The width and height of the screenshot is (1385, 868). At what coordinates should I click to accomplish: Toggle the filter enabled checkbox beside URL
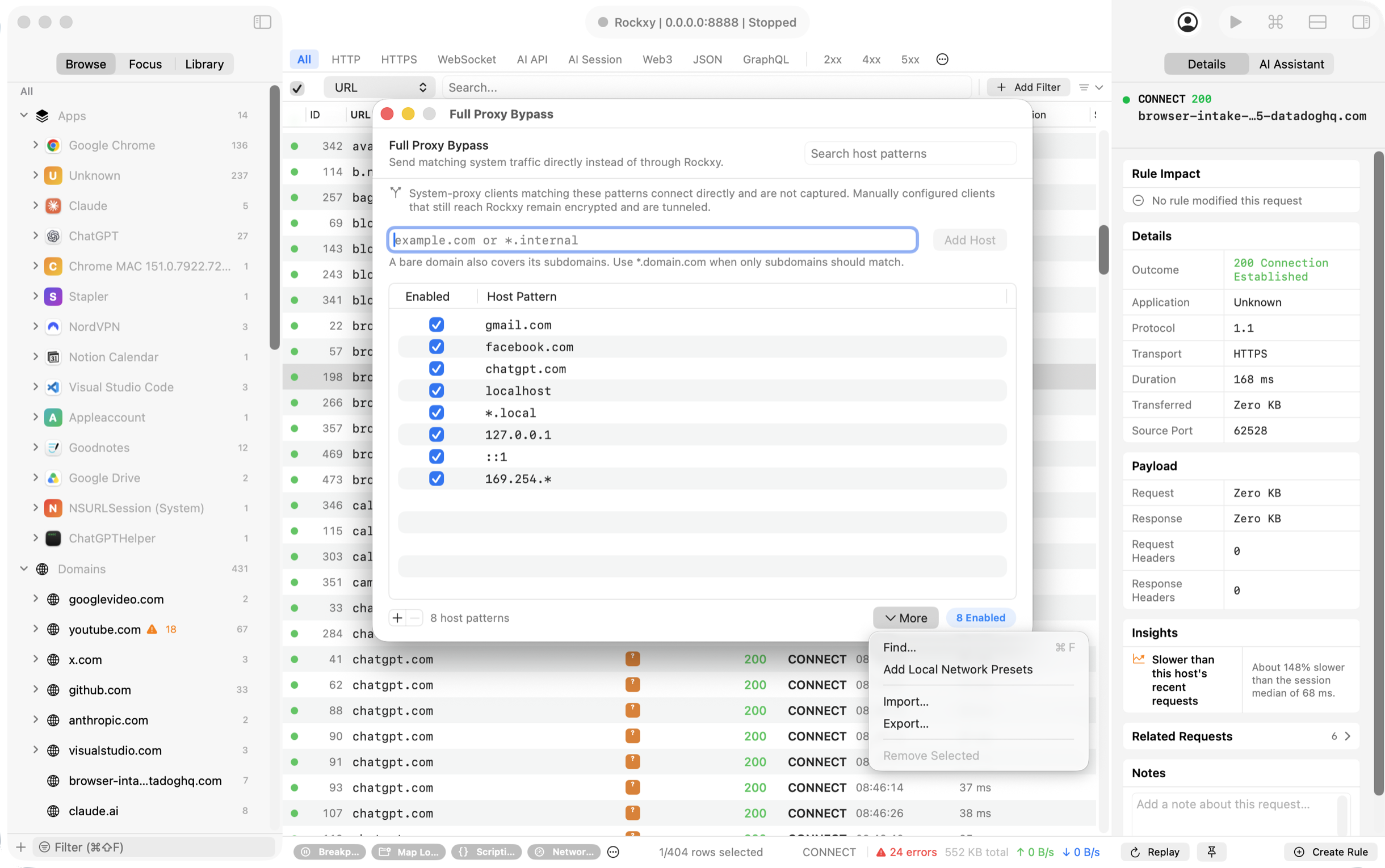pos(297,88)
